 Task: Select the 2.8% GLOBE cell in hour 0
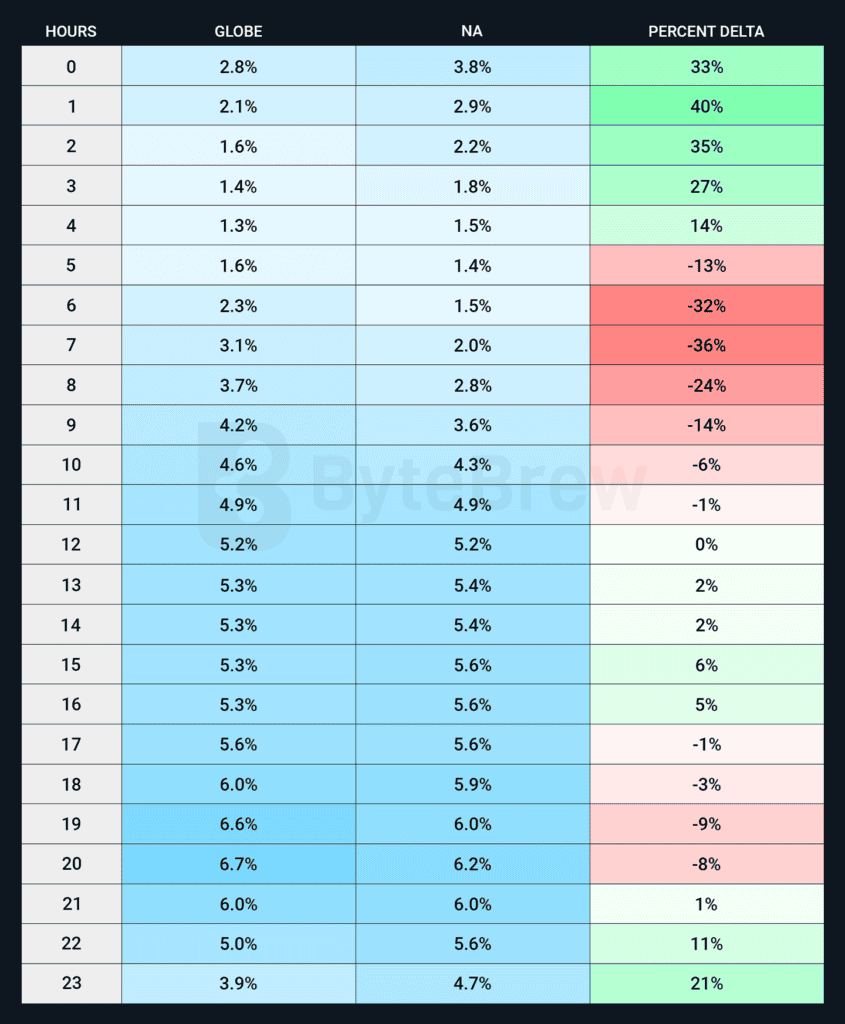click(x=238, y=67)
